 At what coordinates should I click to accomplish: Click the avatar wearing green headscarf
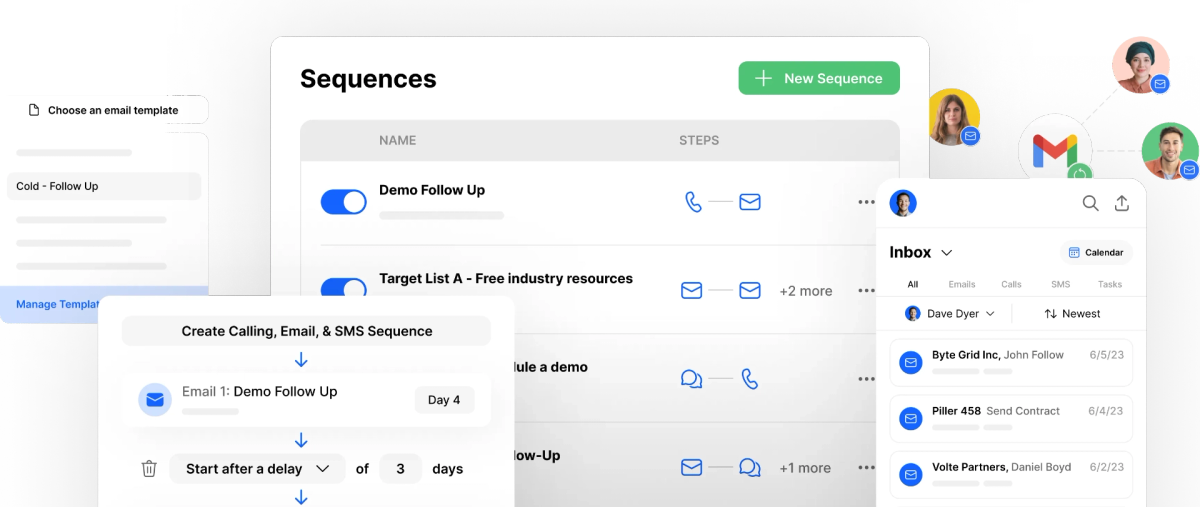(1141, 65)
